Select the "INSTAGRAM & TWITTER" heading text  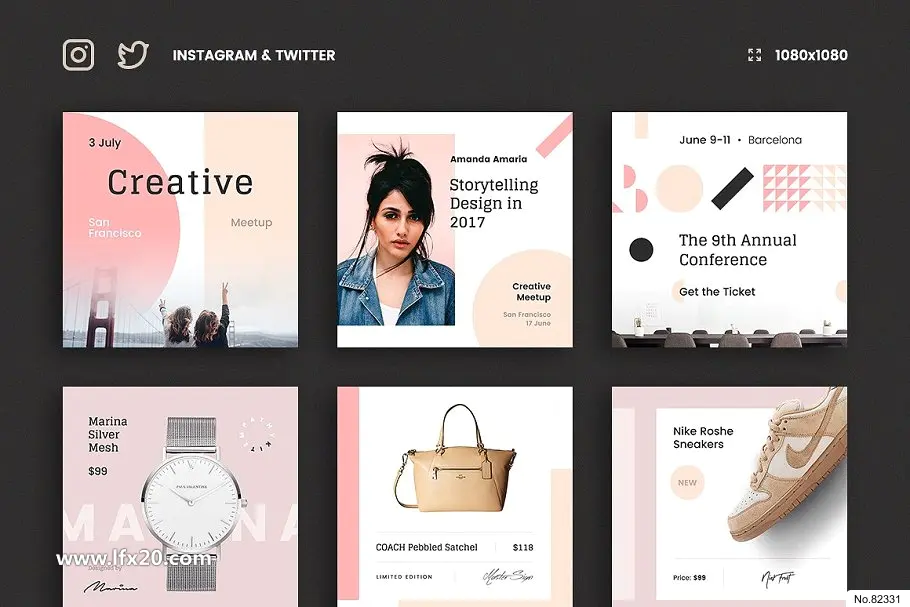[x=254, y=55]
